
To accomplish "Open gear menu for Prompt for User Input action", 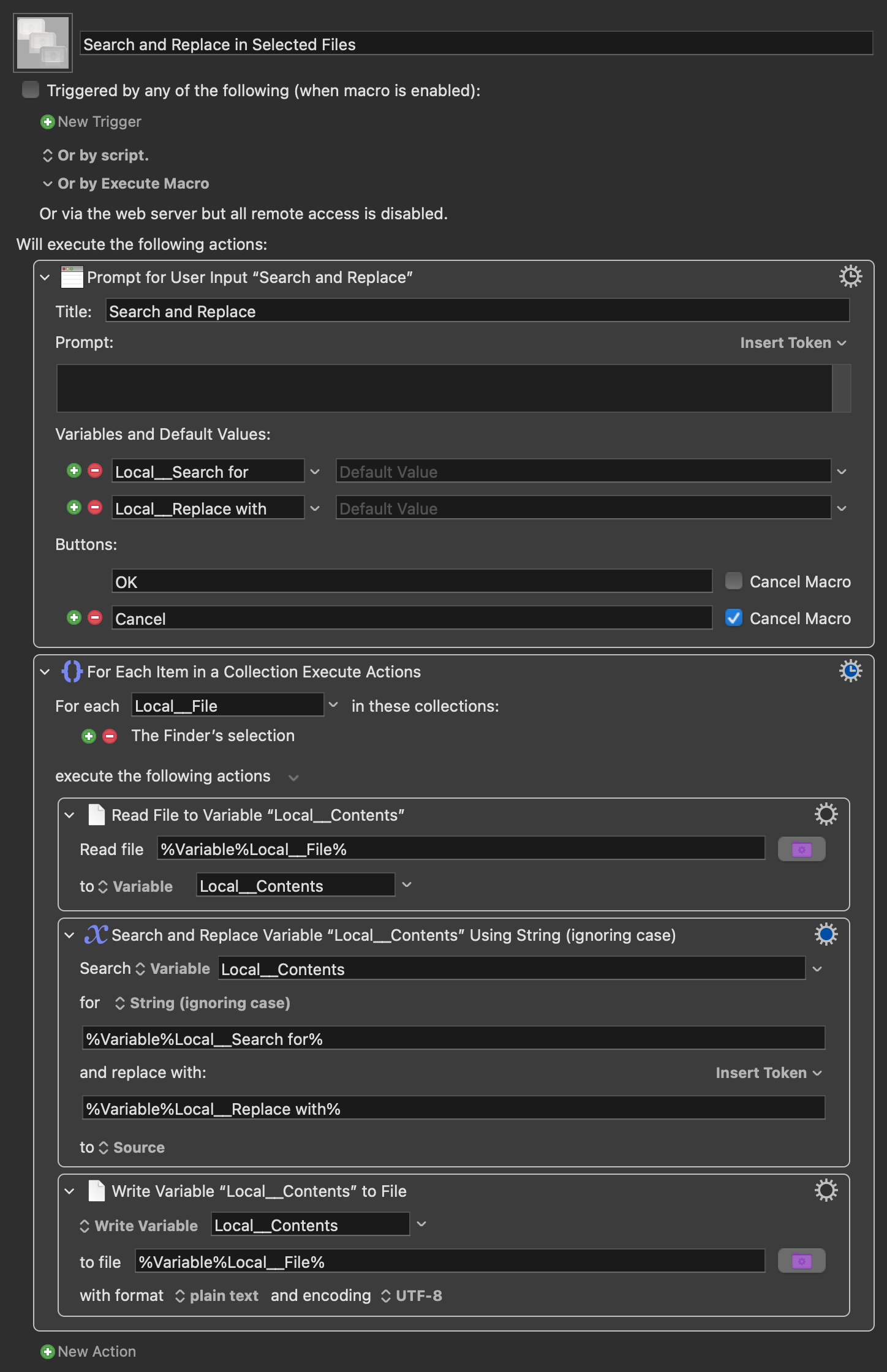I will click(x=850, y=277).
